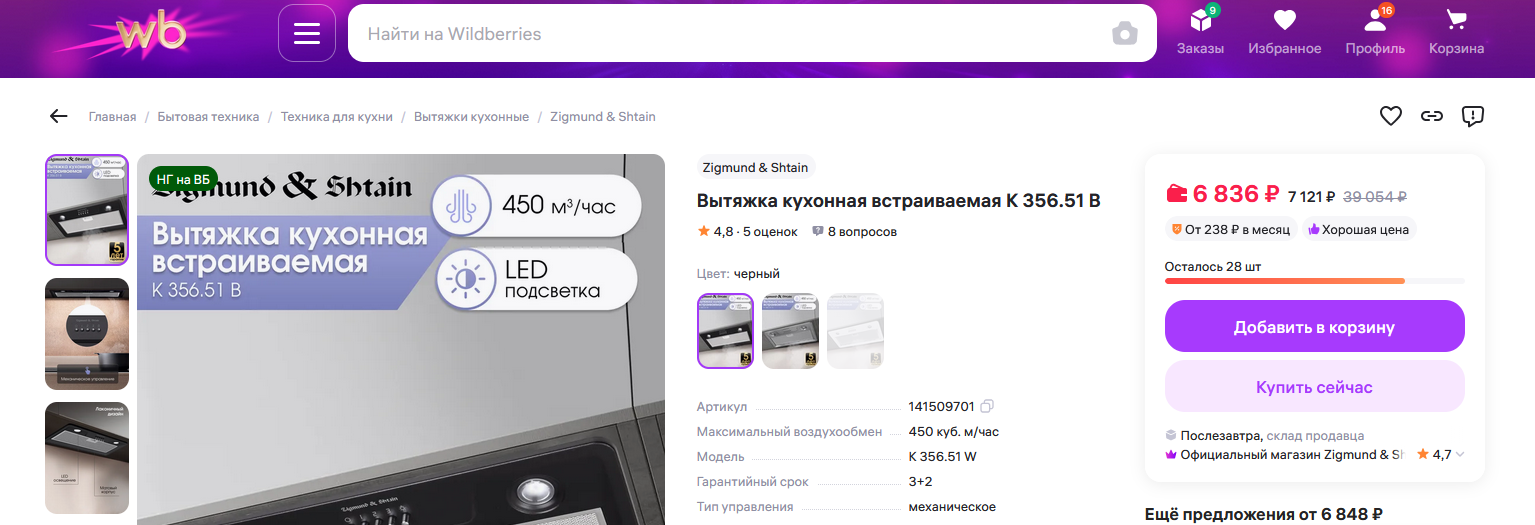1535x525 pixels.
Task: Click the 8 вопросов speech bubble icon
Action: 818,231
